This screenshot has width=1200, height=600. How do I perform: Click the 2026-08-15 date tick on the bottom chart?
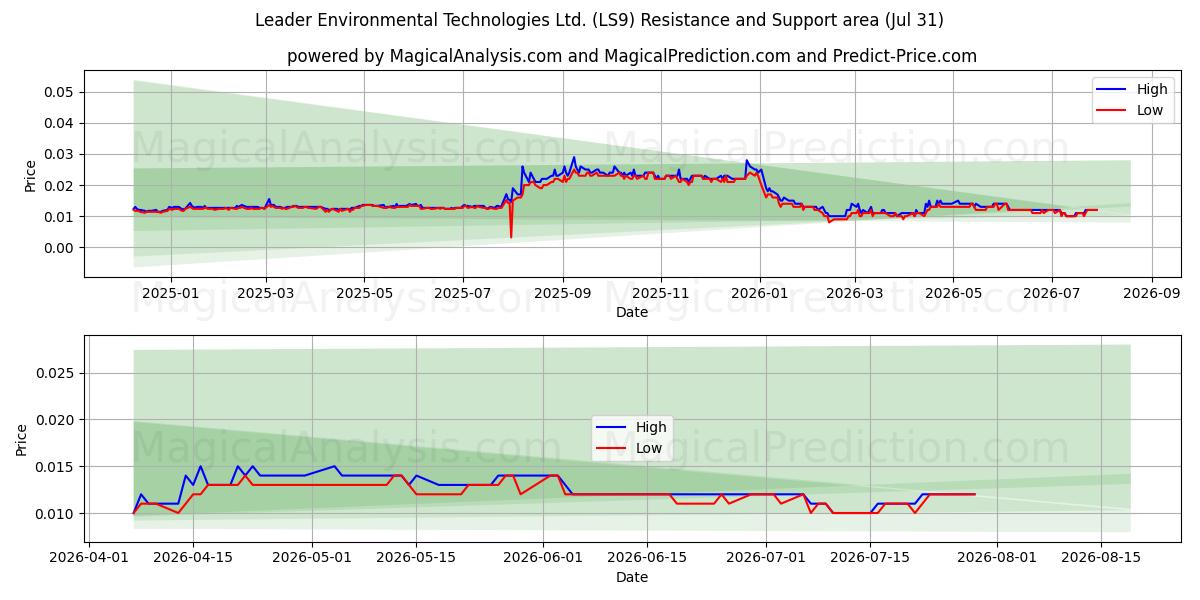pos(1101,559)
